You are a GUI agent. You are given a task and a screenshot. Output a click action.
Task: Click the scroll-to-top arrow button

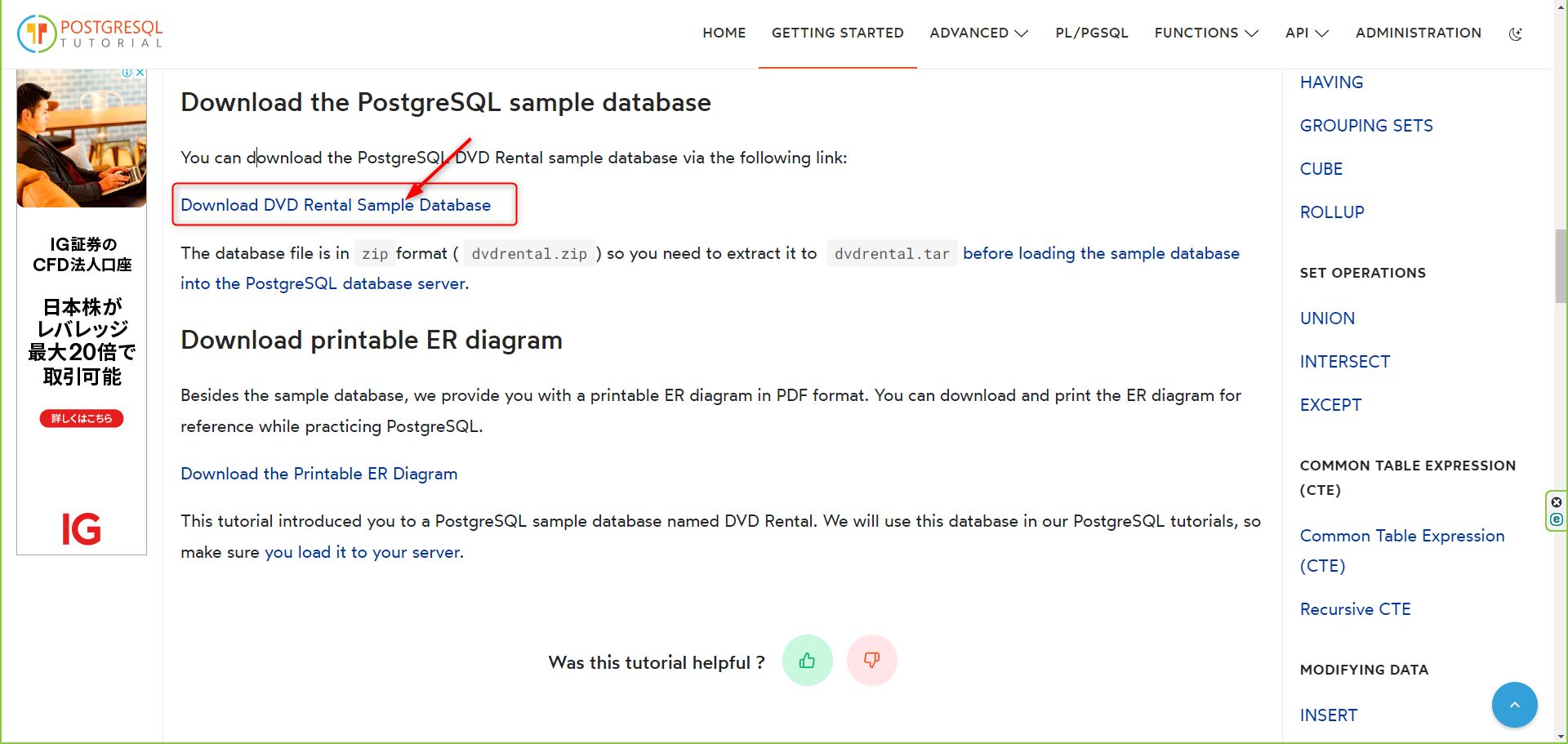(1514, 704)
